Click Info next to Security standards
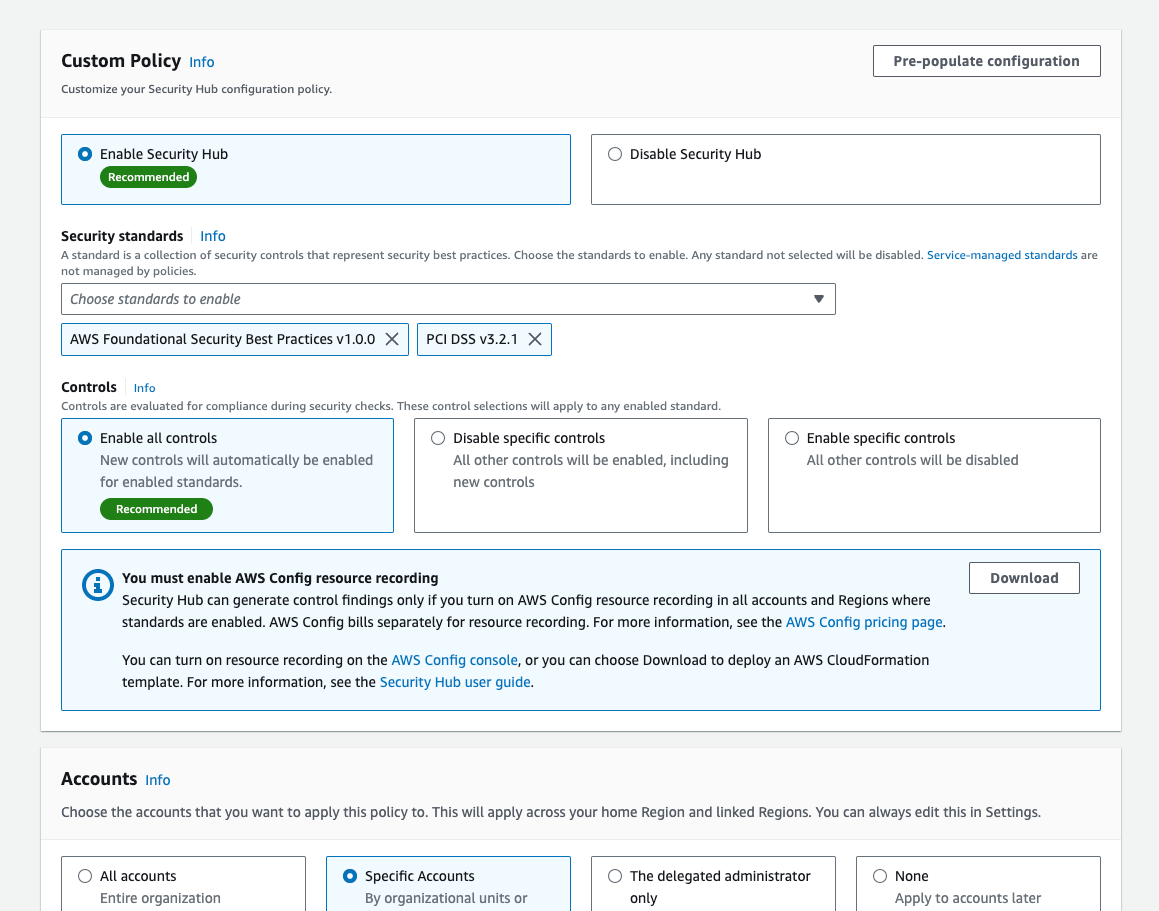1159x911 pixels. click(x=212, y=235)
